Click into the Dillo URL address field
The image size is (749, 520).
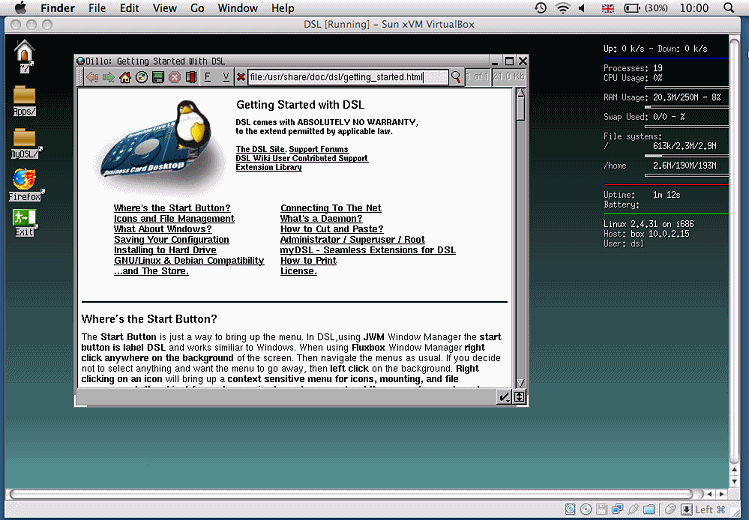click(345, 77)
